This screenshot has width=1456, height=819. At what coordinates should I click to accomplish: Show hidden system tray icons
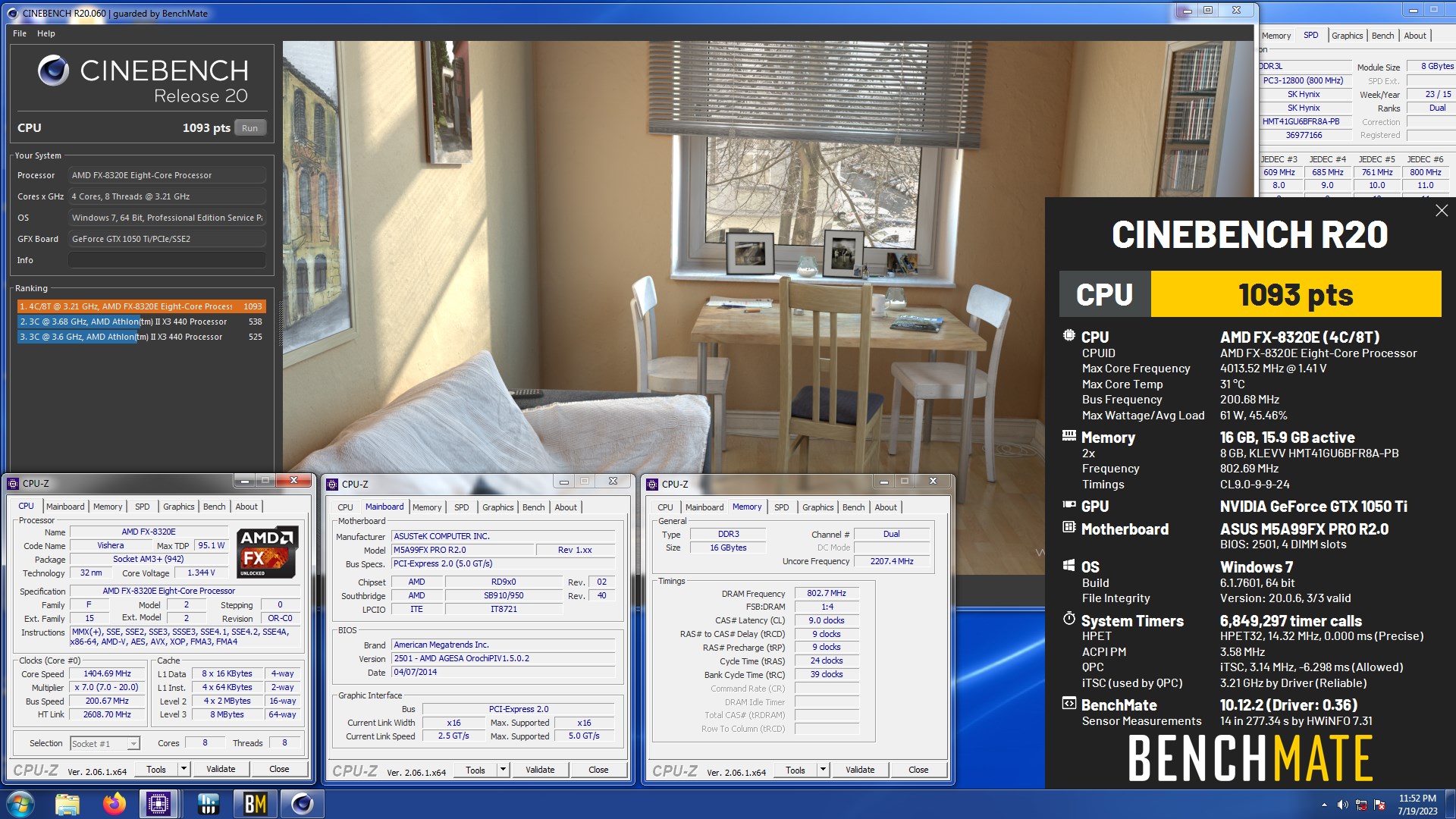click(x=1324, y=805)
